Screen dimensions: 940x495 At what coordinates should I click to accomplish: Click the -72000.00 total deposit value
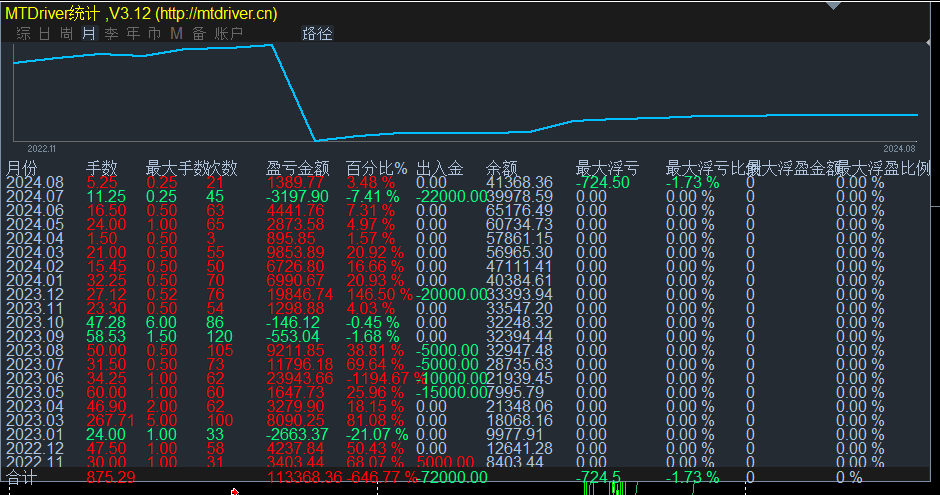click(452, 478)
